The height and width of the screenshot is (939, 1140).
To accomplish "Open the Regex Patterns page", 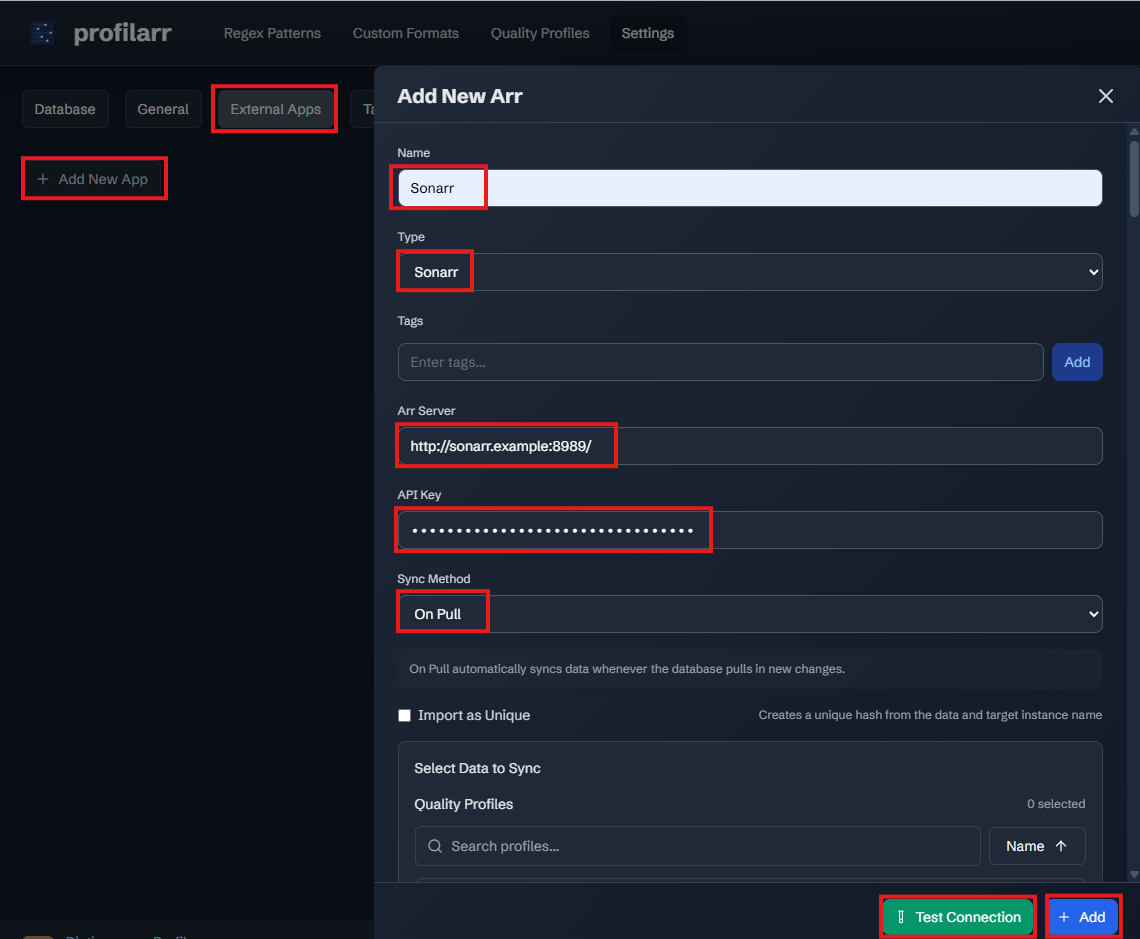I will click(272, 33).
